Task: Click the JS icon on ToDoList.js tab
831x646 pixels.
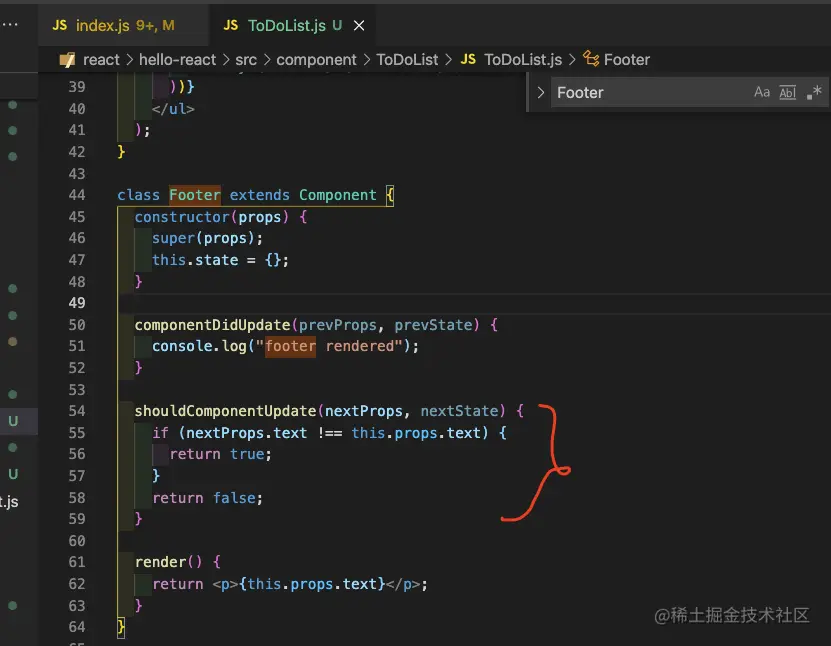Action: pyautogui.click(x=230, y=25)
